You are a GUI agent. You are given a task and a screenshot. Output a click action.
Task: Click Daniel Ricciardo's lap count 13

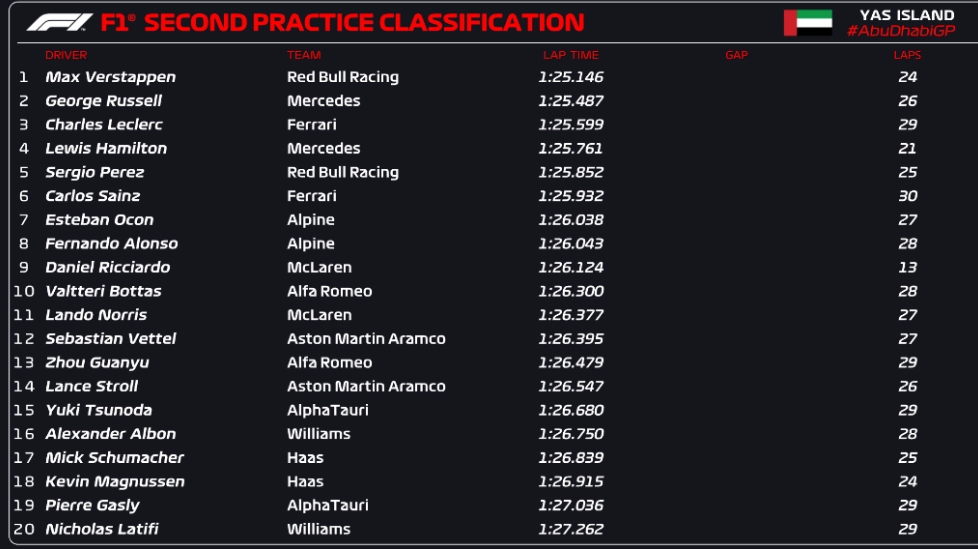(x=908, y=268)
